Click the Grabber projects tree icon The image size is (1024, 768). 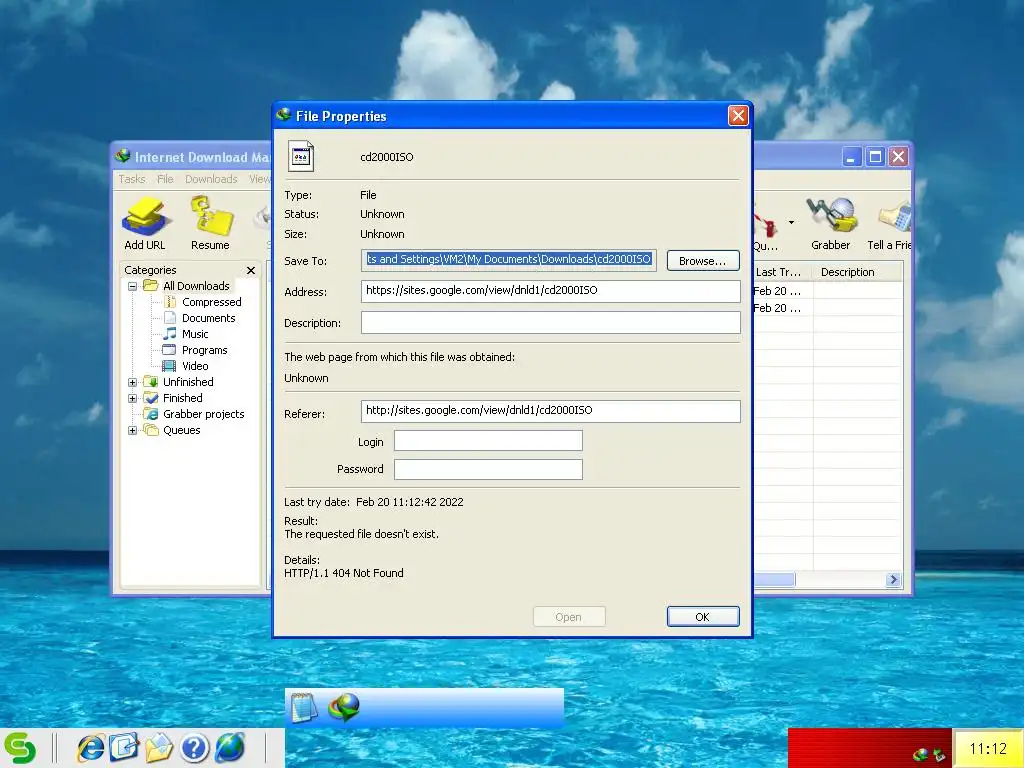[151, 414]
